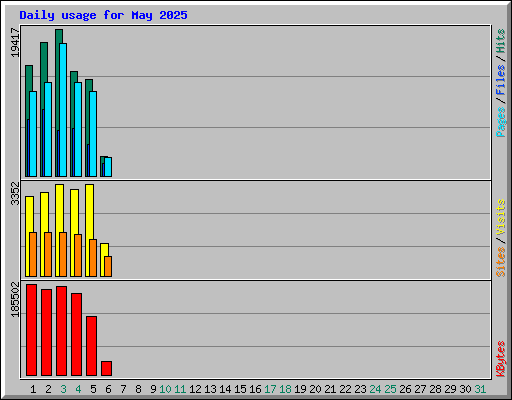
Task: Click day number 9 on the x-axis
Action: point(153,389)
